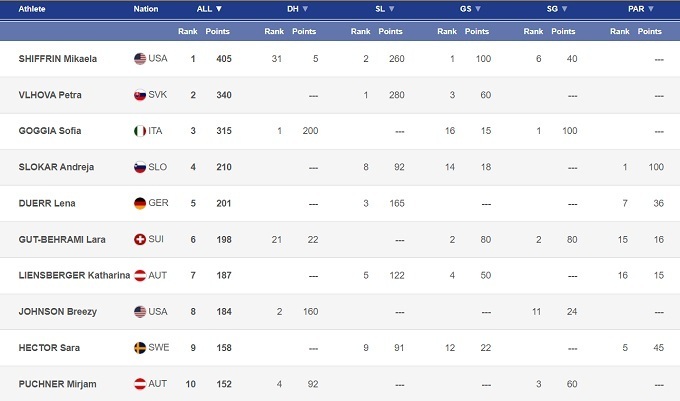The height and width of the screenshot is (401, 680).
Task: Click the Swiss flag beside Gut-Behrami Lara
Action: point(140,239)
